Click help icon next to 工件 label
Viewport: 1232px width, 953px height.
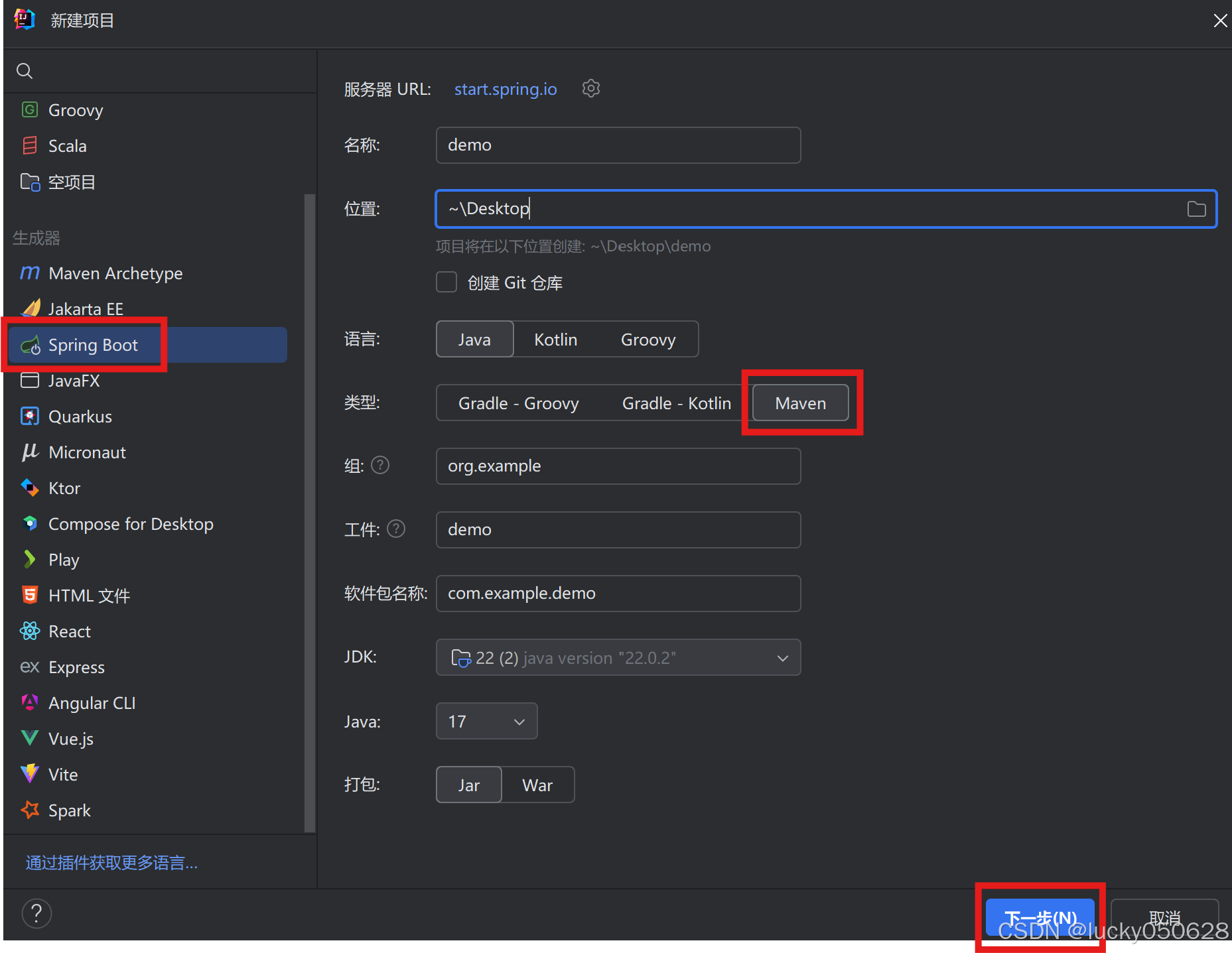[396, 529]
